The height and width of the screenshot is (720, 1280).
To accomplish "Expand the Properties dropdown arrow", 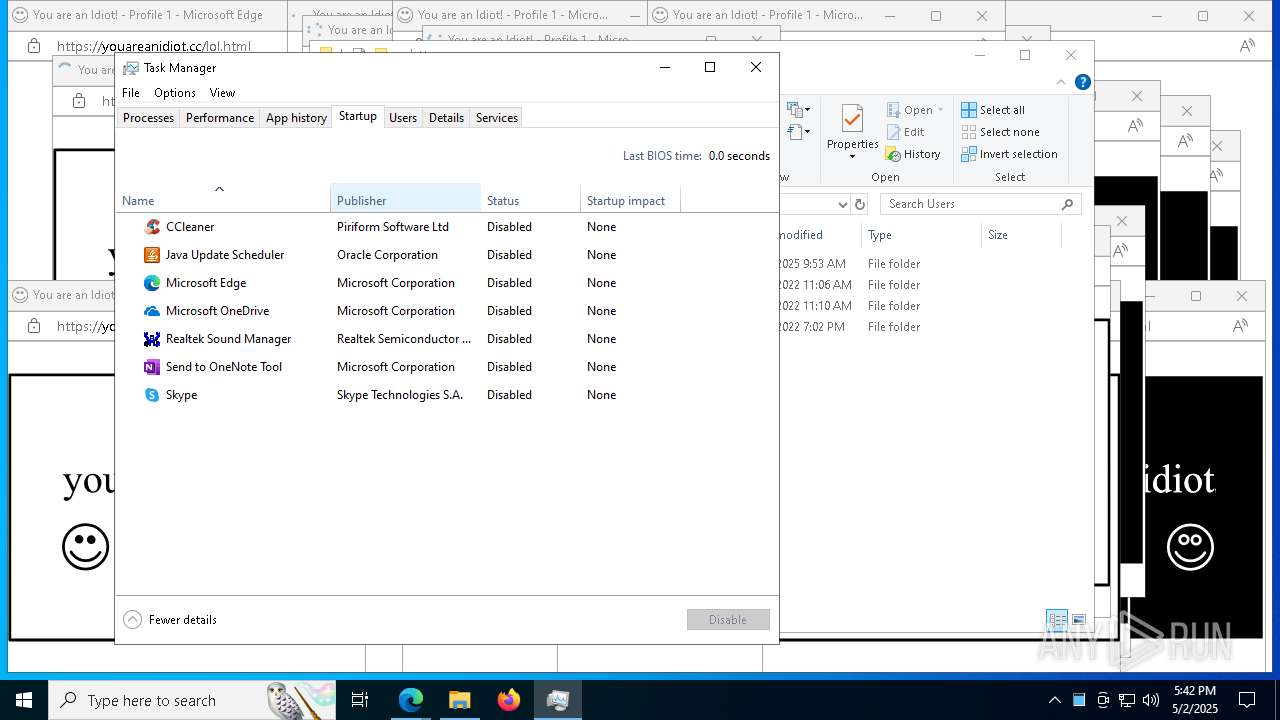I will [852, 157].
